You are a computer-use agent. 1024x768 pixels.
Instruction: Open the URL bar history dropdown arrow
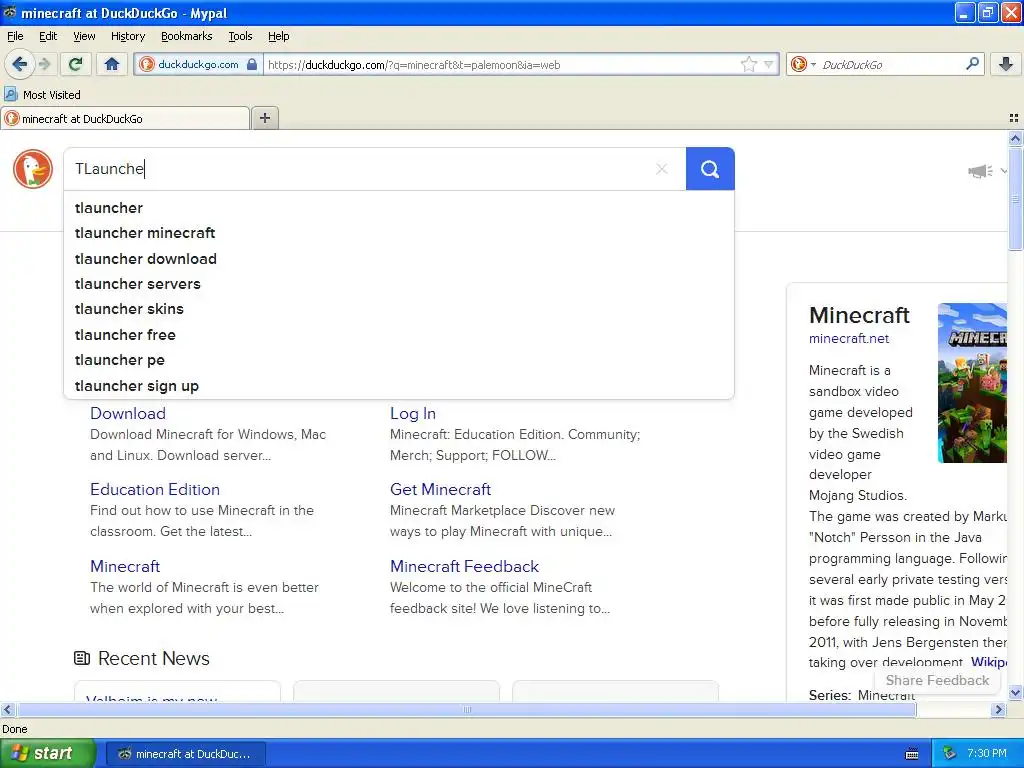tap(769, 64)
